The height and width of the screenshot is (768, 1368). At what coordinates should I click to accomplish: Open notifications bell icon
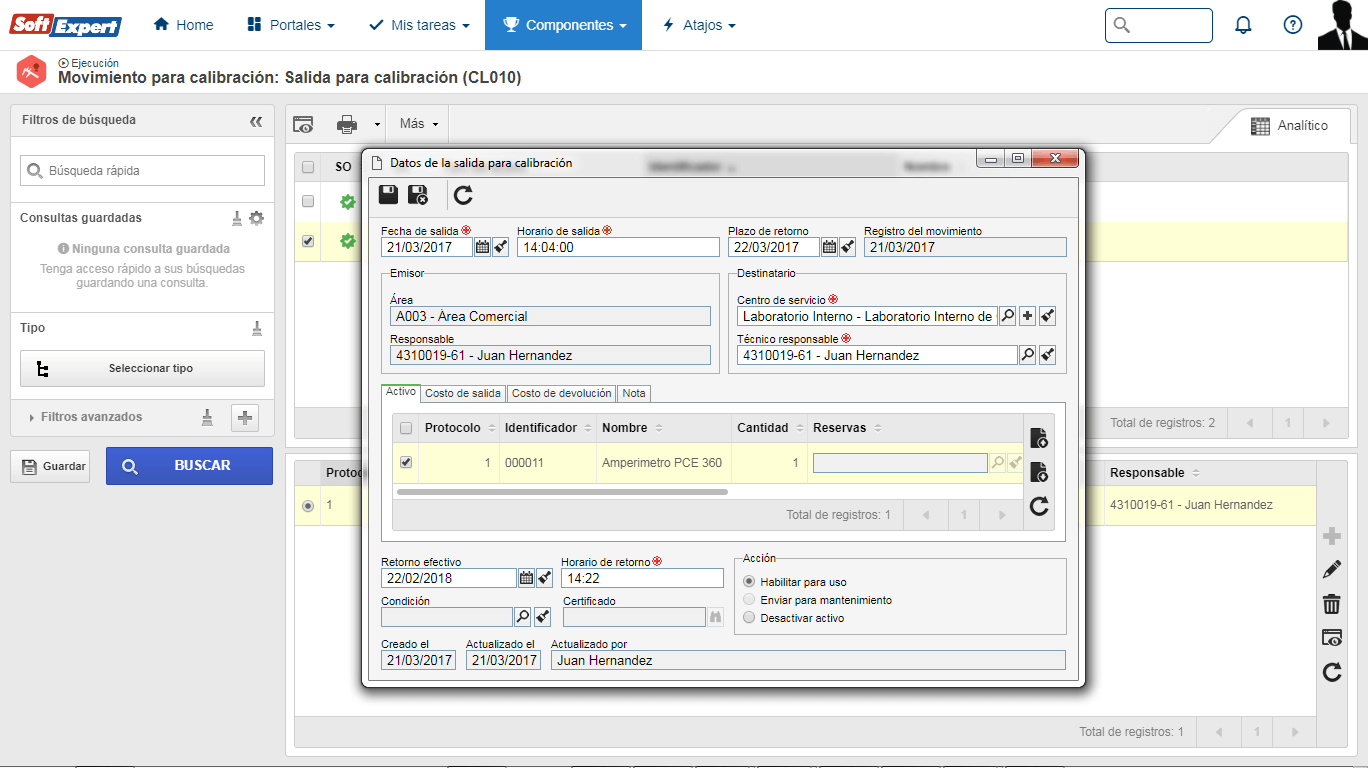(x=1243, y=25)
